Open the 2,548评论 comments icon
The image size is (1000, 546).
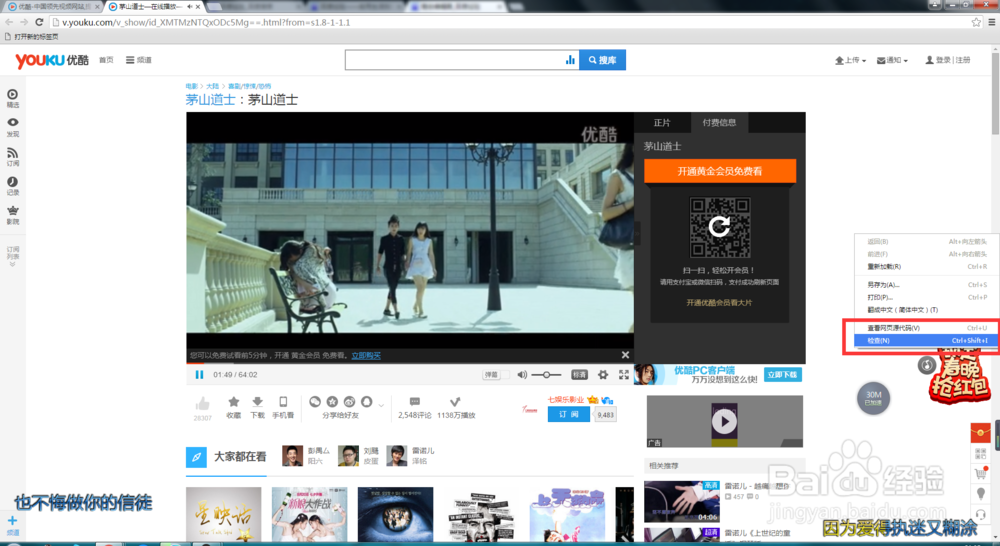tap(415, 402)
